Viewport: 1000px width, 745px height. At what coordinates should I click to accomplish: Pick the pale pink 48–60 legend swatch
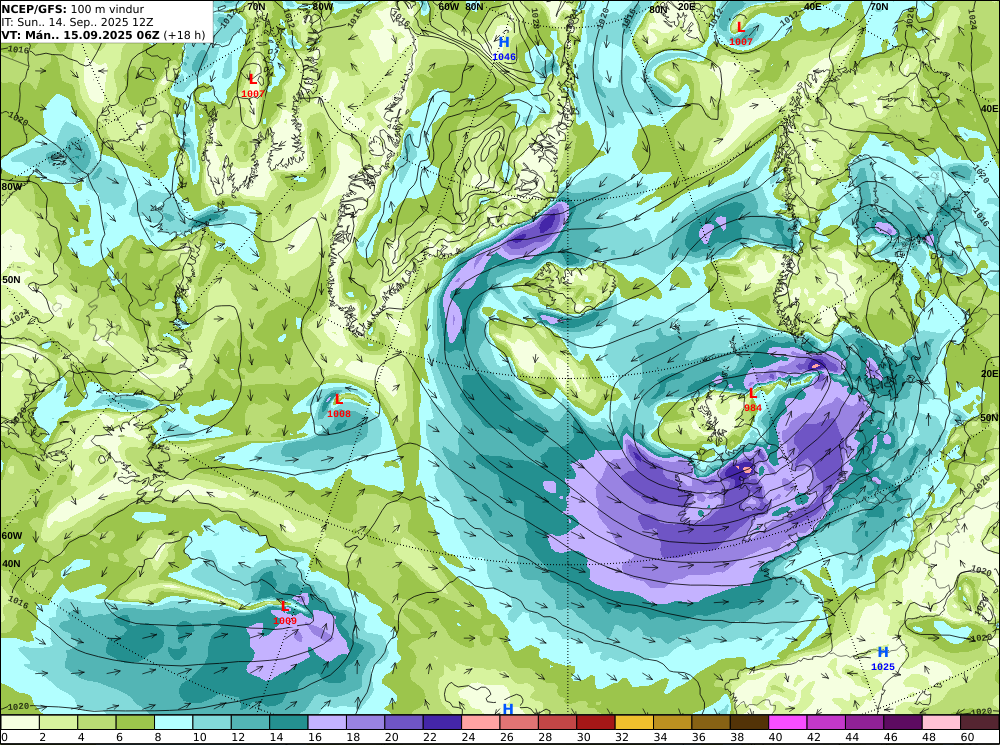(x=941, y=722)
